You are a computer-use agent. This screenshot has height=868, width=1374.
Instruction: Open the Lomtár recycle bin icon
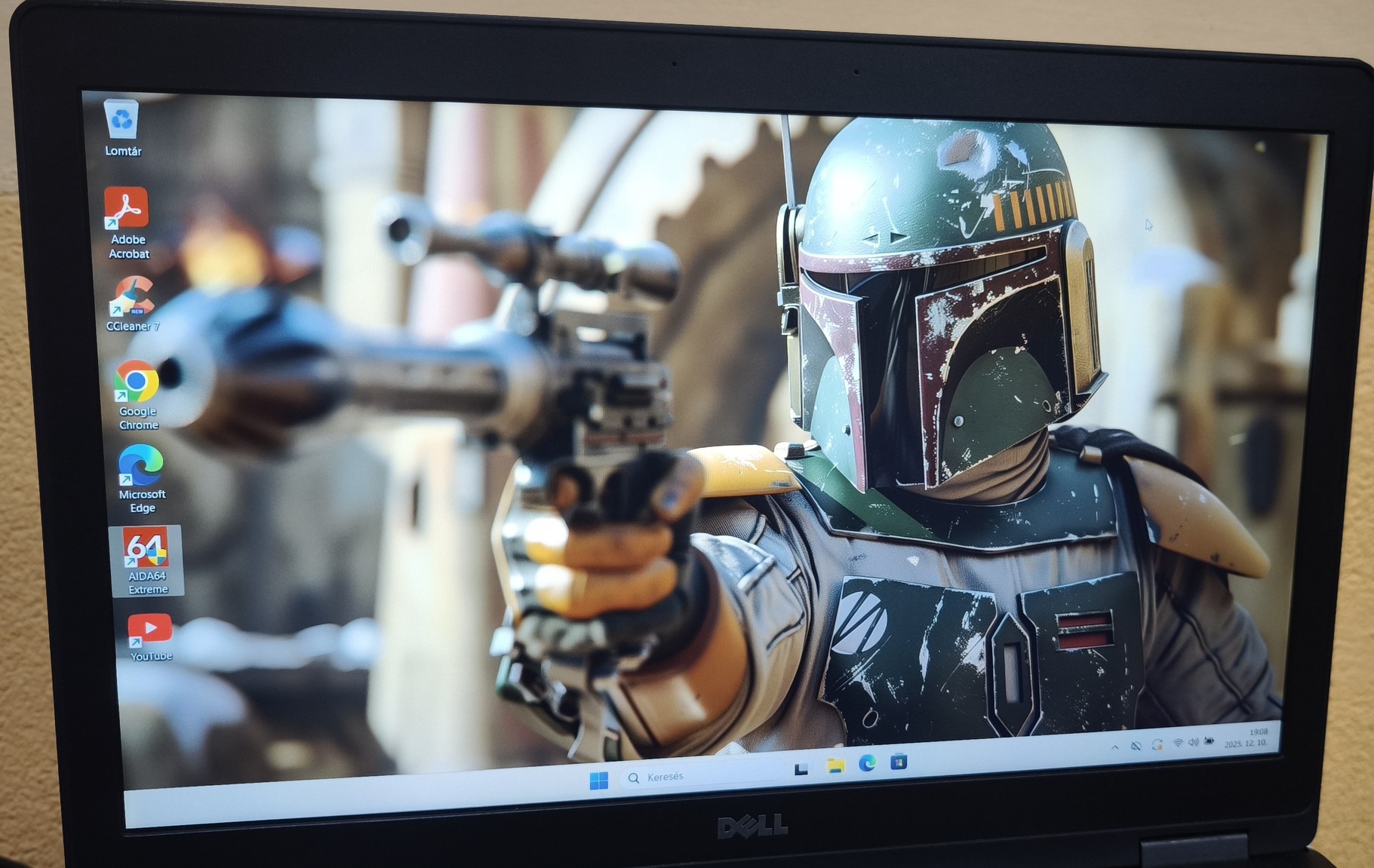point(122,128)
